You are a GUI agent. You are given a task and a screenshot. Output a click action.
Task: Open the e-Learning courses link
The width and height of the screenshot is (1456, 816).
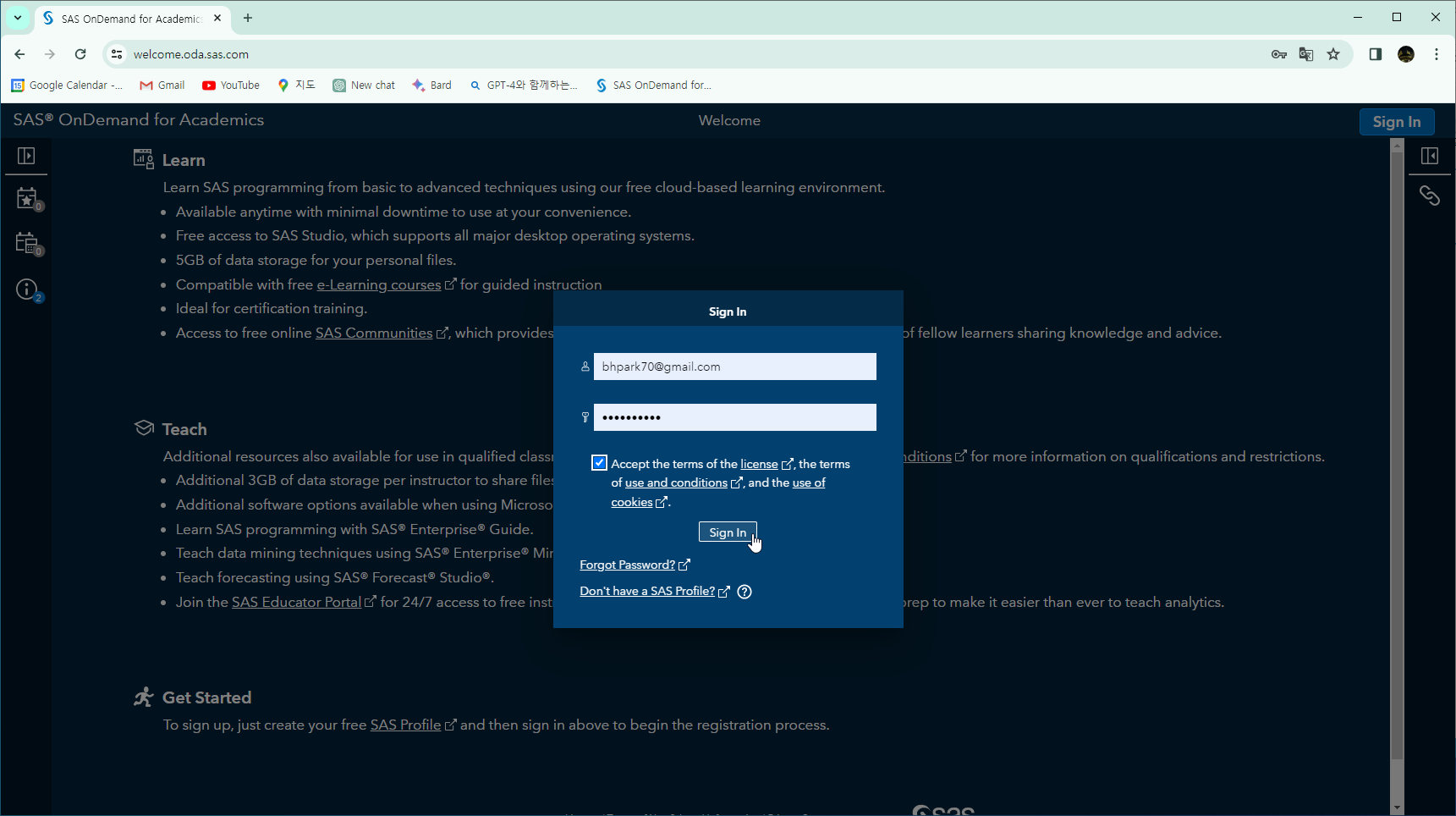(x=379, y=284)
